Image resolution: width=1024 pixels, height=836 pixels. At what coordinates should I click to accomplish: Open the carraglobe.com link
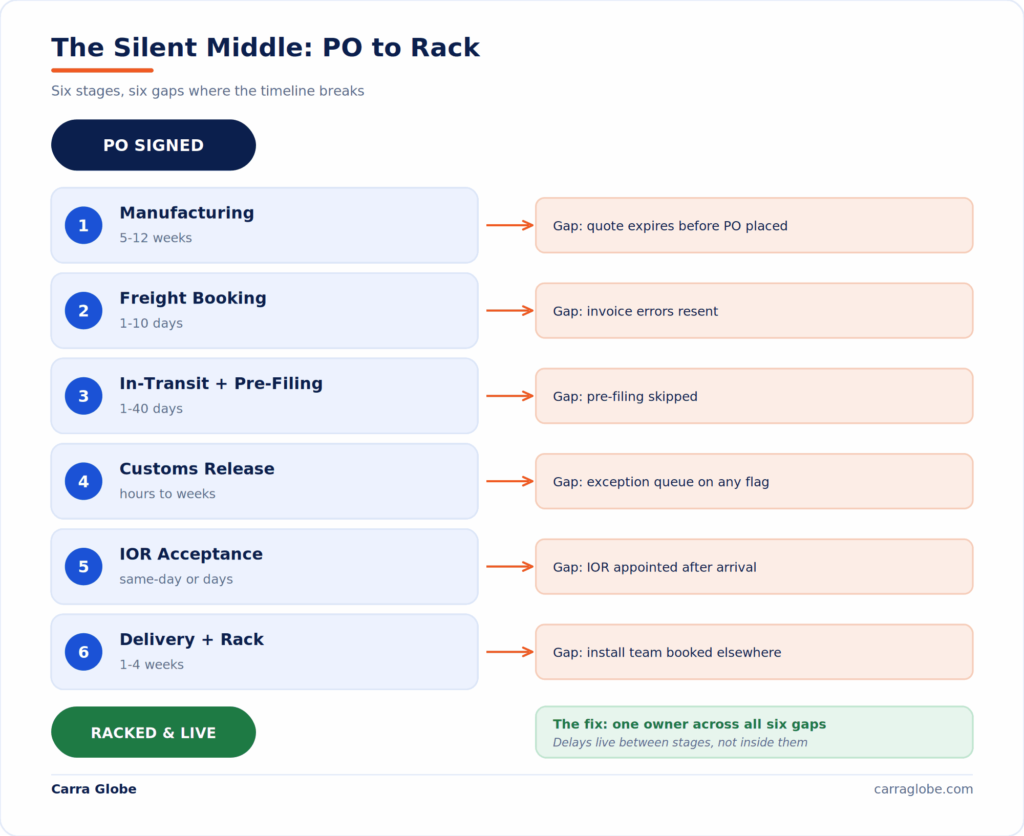[x=923, y=789]
